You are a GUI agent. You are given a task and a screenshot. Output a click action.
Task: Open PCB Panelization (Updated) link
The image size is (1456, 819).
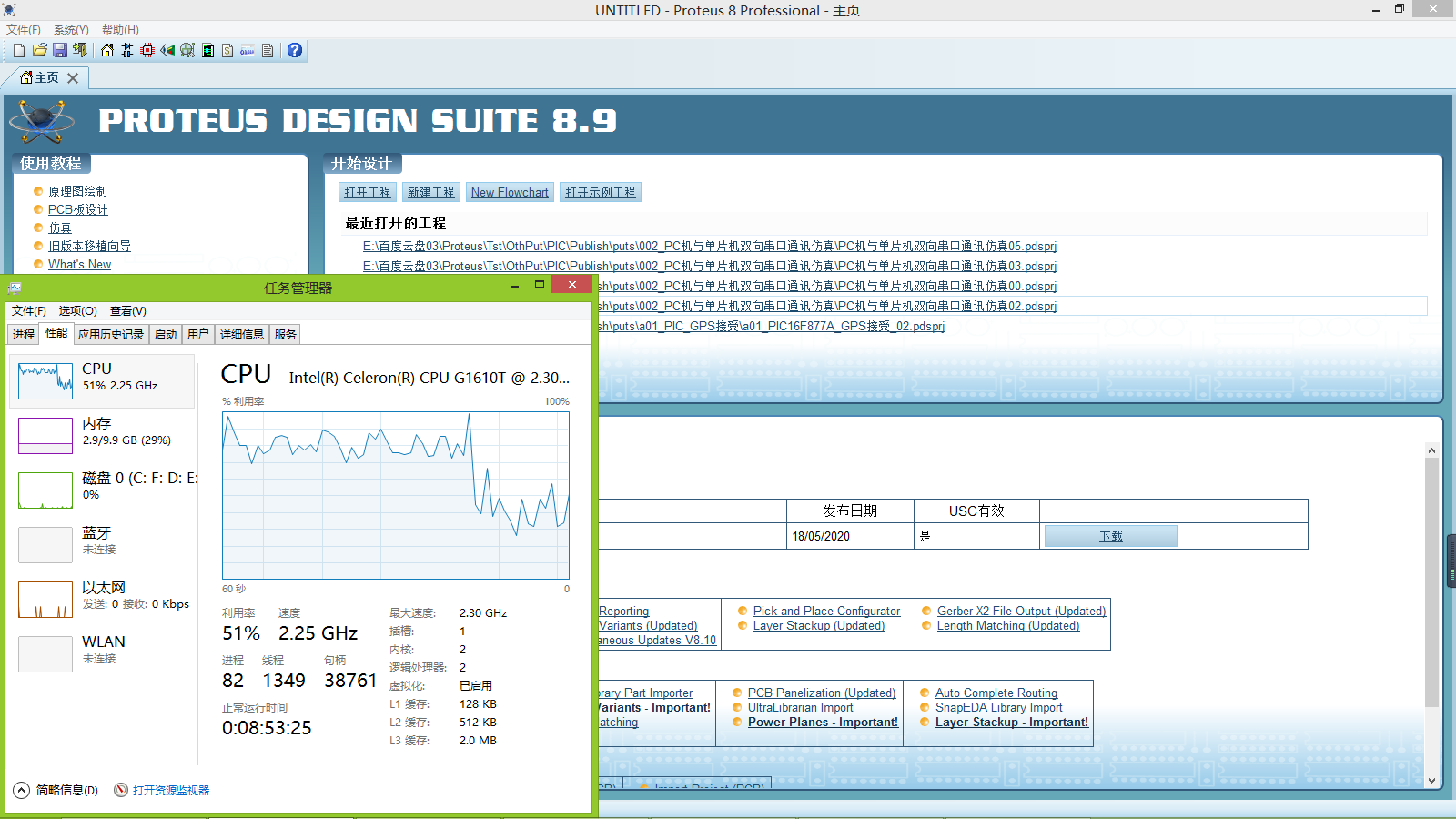[822, 693]
